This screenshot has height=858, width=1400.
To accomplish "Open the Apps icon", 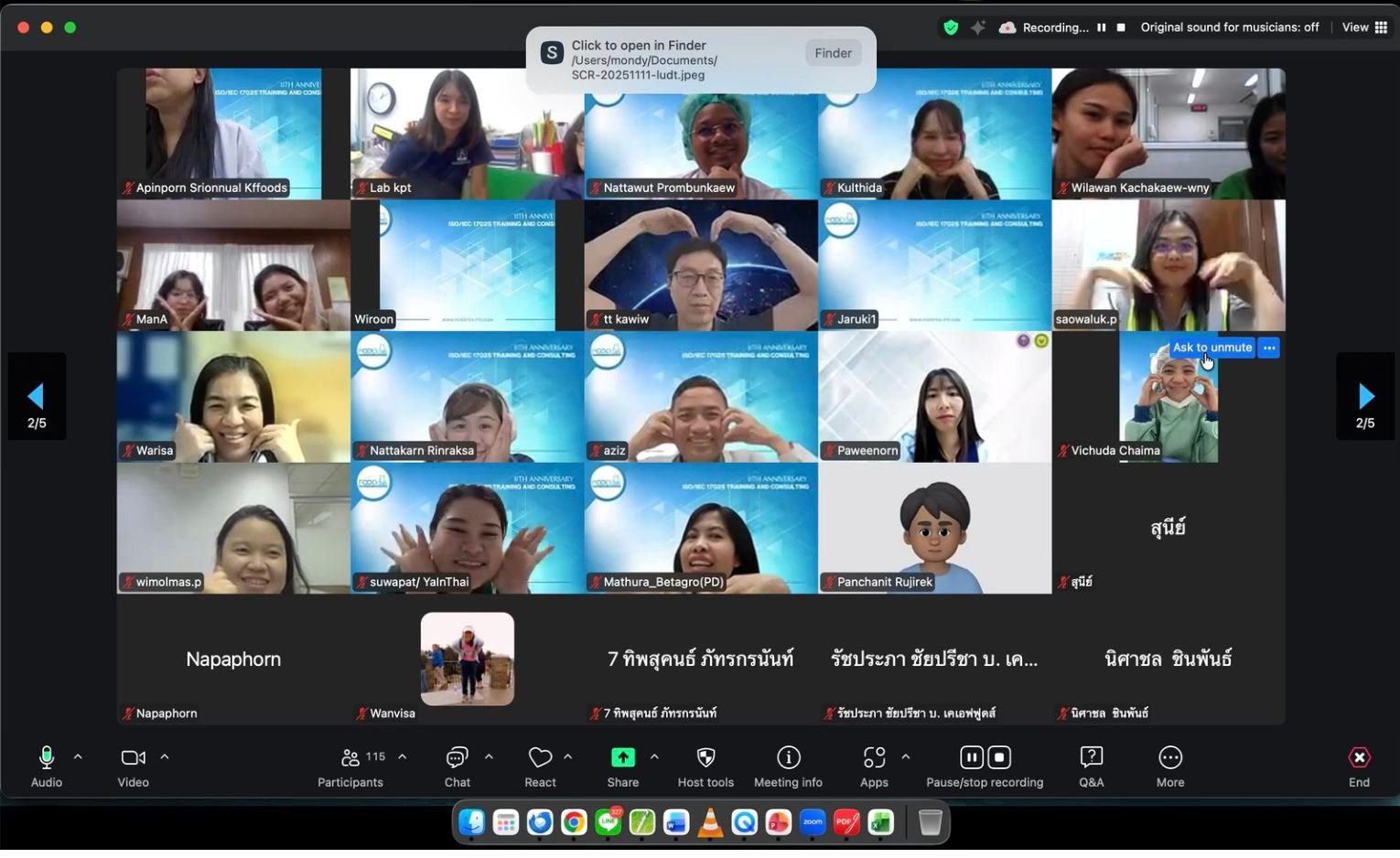I will point(874,758).
